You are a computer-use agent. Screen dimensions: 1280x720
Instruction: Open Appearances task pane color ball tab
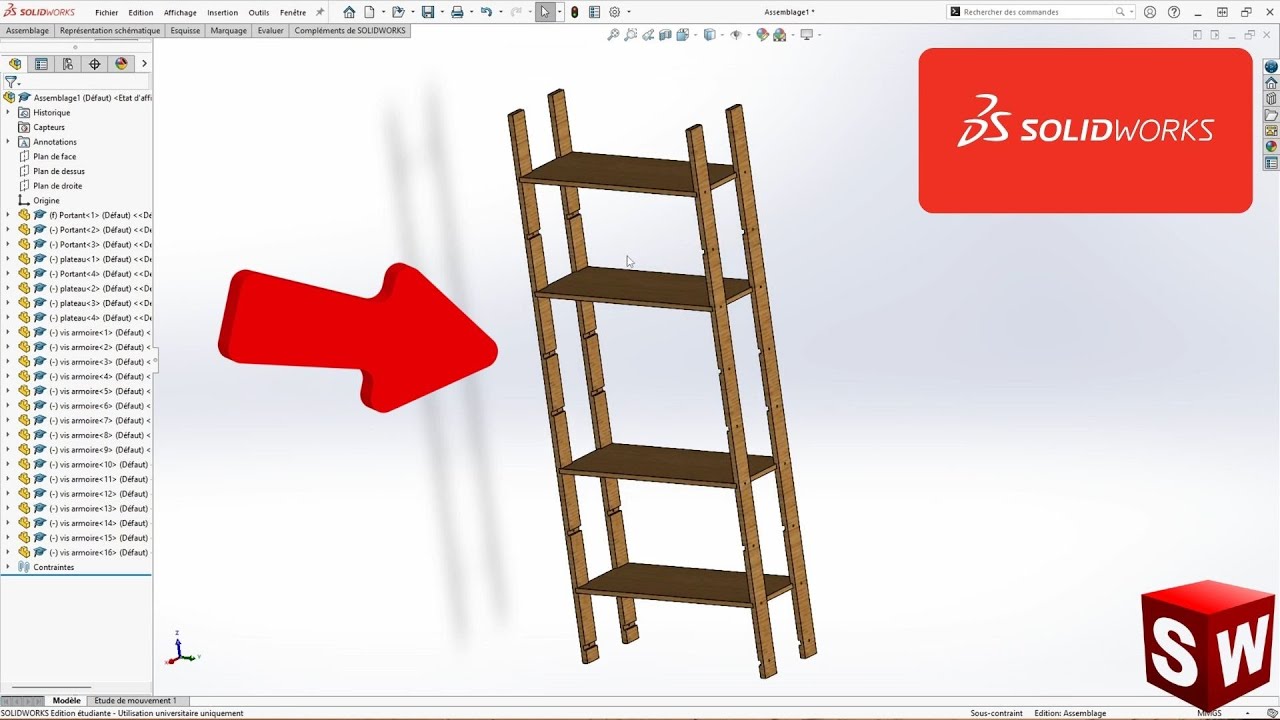1271,147
